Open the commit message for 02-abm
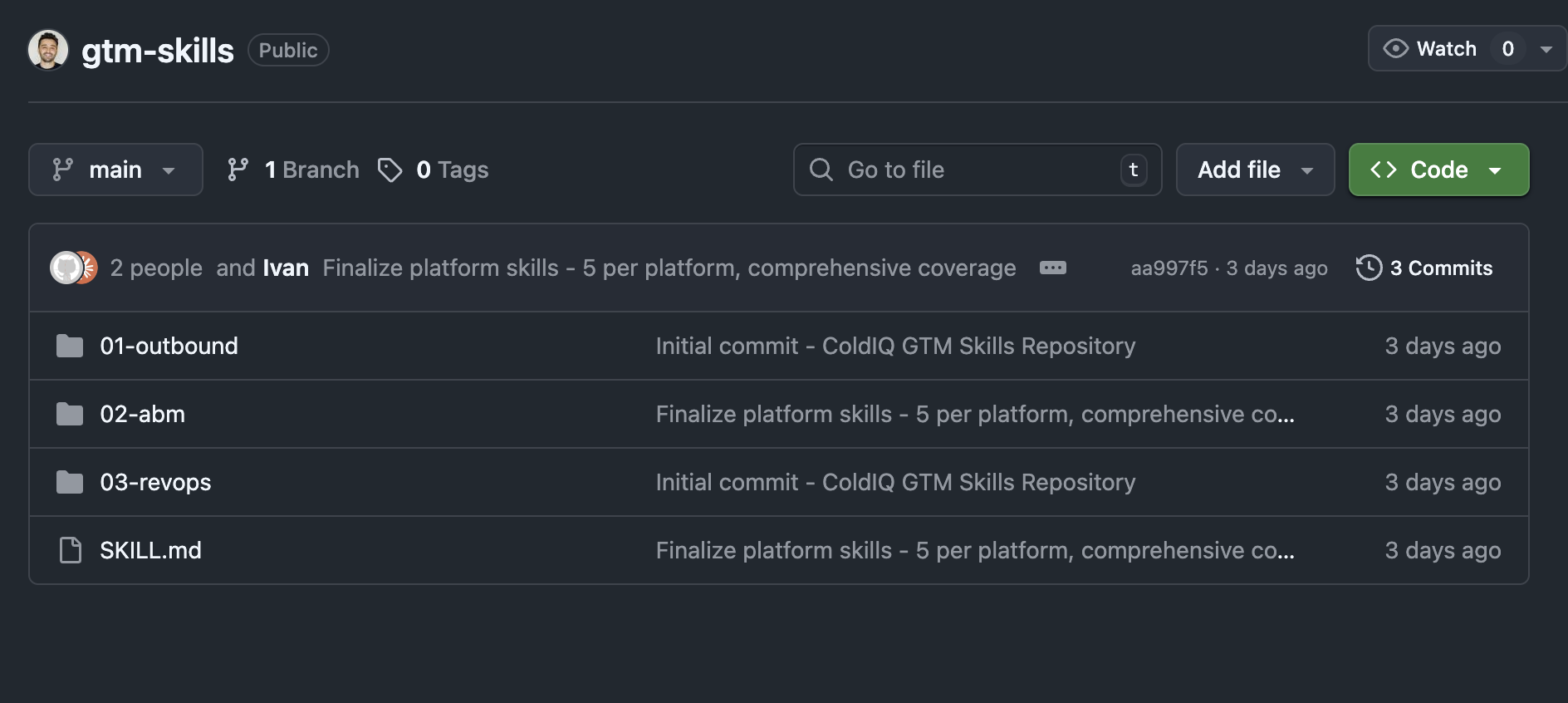This screenshot has width=1568, height=703. tap(975, 414)
